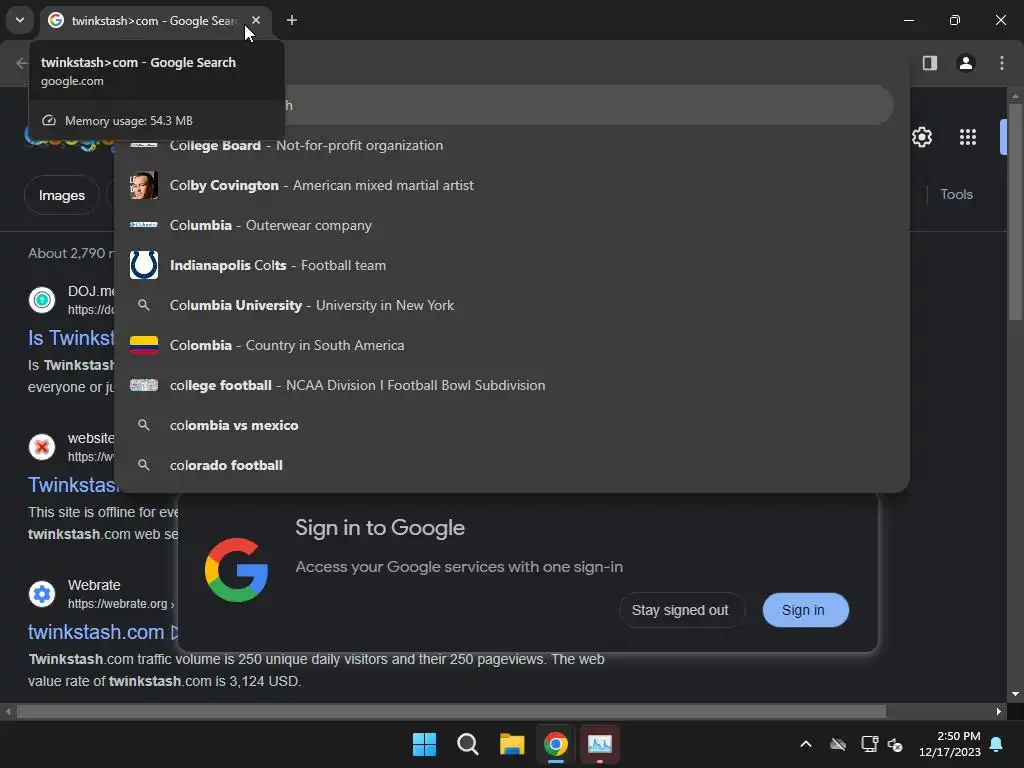Click the Colombia flag icon

coord(144,345)
